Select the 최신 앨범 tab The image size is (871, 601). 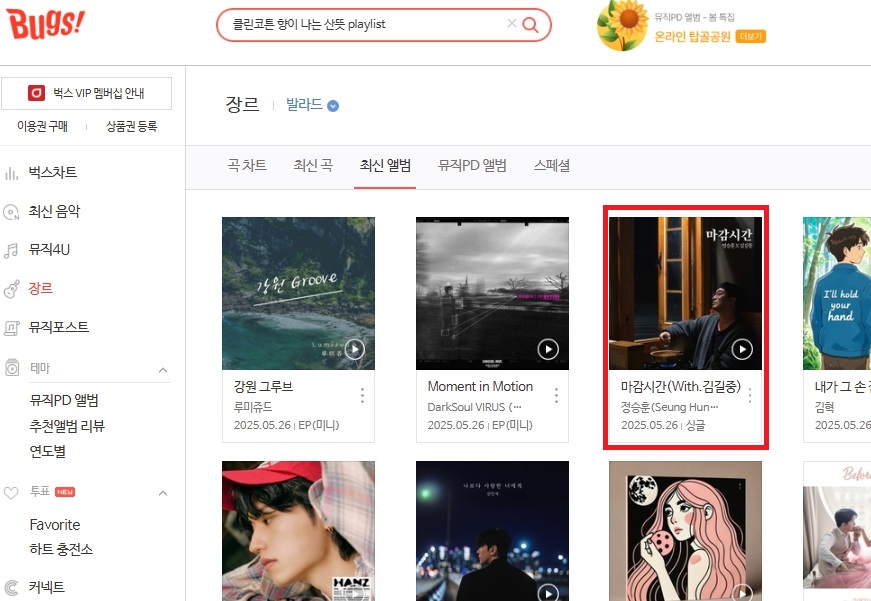click(385, 165)
